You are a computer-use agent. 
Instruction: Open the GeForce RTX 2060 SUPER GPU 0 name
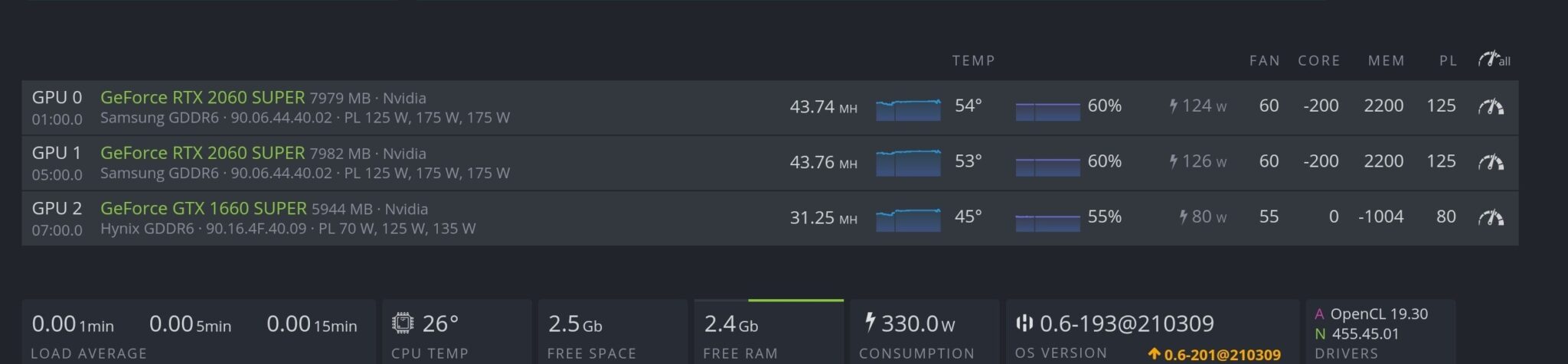[202, 97]
